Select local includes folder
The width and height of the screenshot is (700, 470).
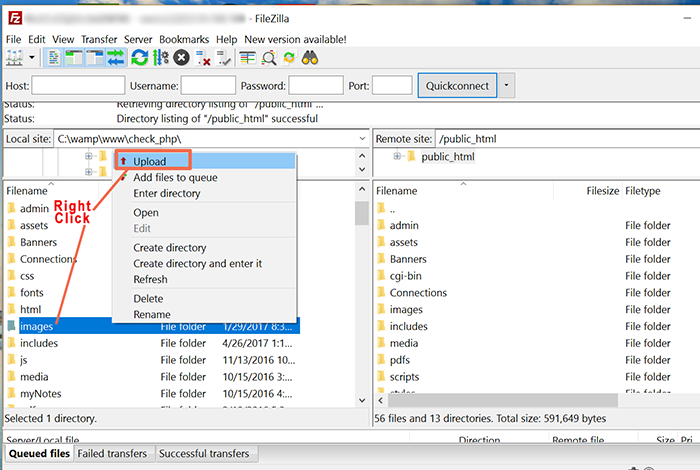(x=39, y=343)
